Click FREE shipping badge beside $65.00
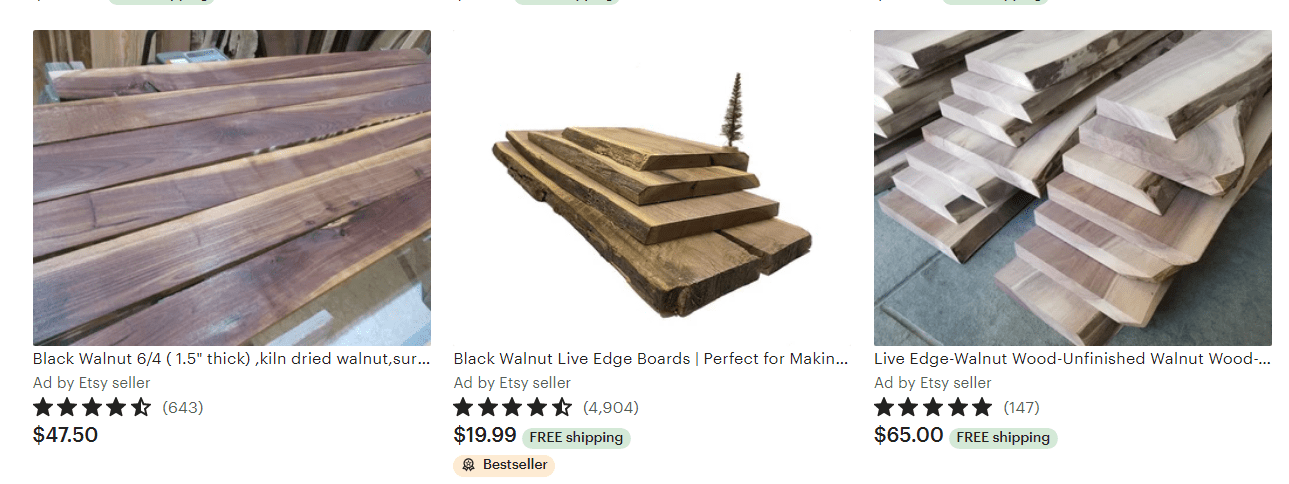This screenshot has height=484, width=1289. [1003, 437]
